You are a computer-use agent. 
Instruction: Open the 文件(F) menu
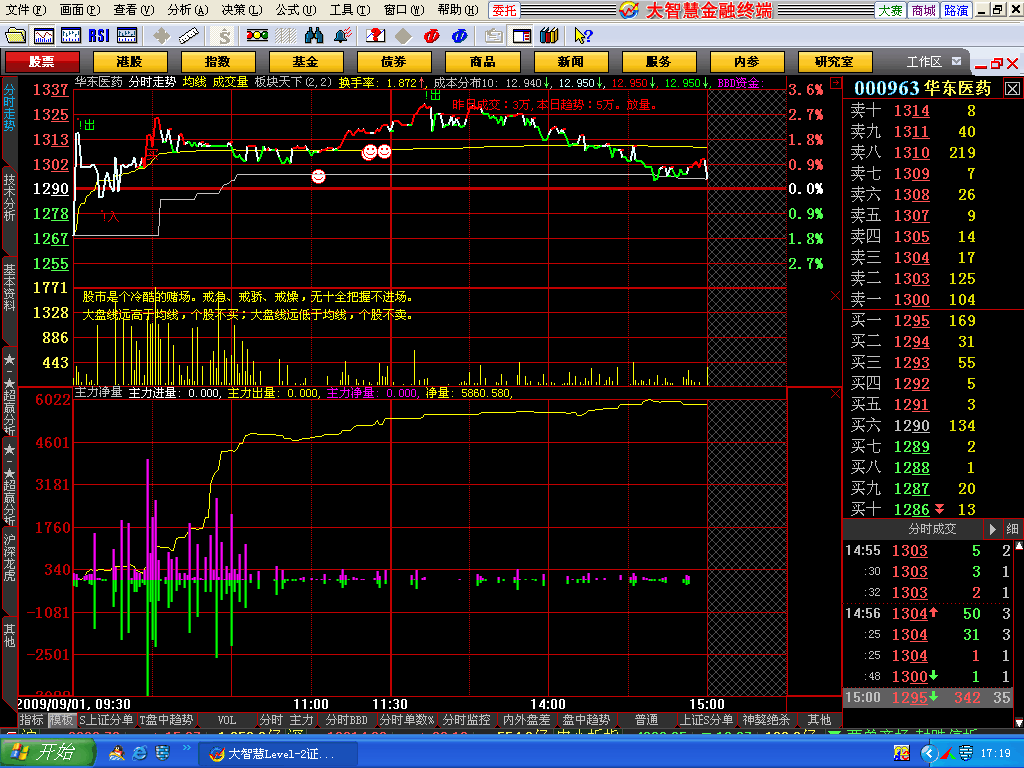click(x=26, y=10)
